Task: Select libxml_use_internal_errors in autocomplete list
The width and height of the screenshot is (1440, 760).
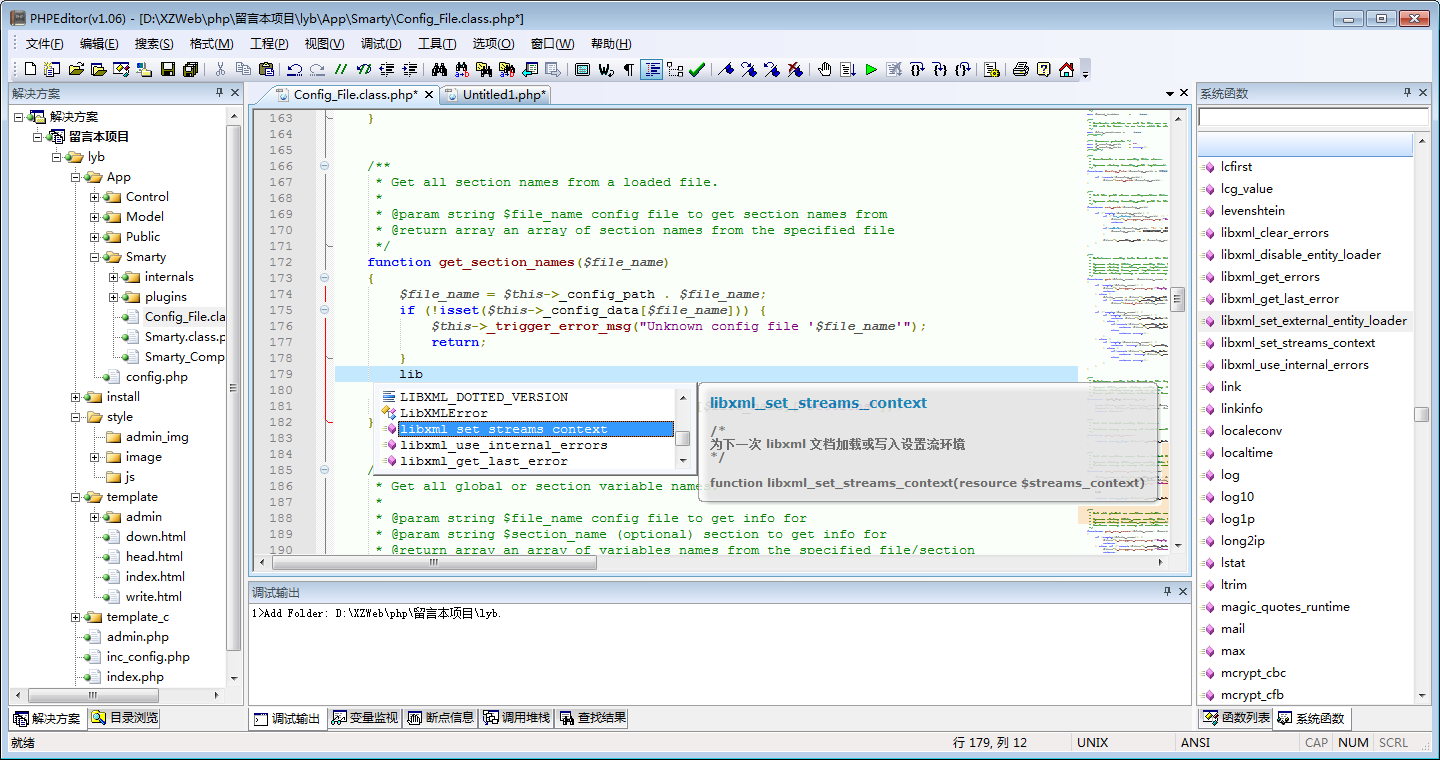Action: click(x=503, y=445)
